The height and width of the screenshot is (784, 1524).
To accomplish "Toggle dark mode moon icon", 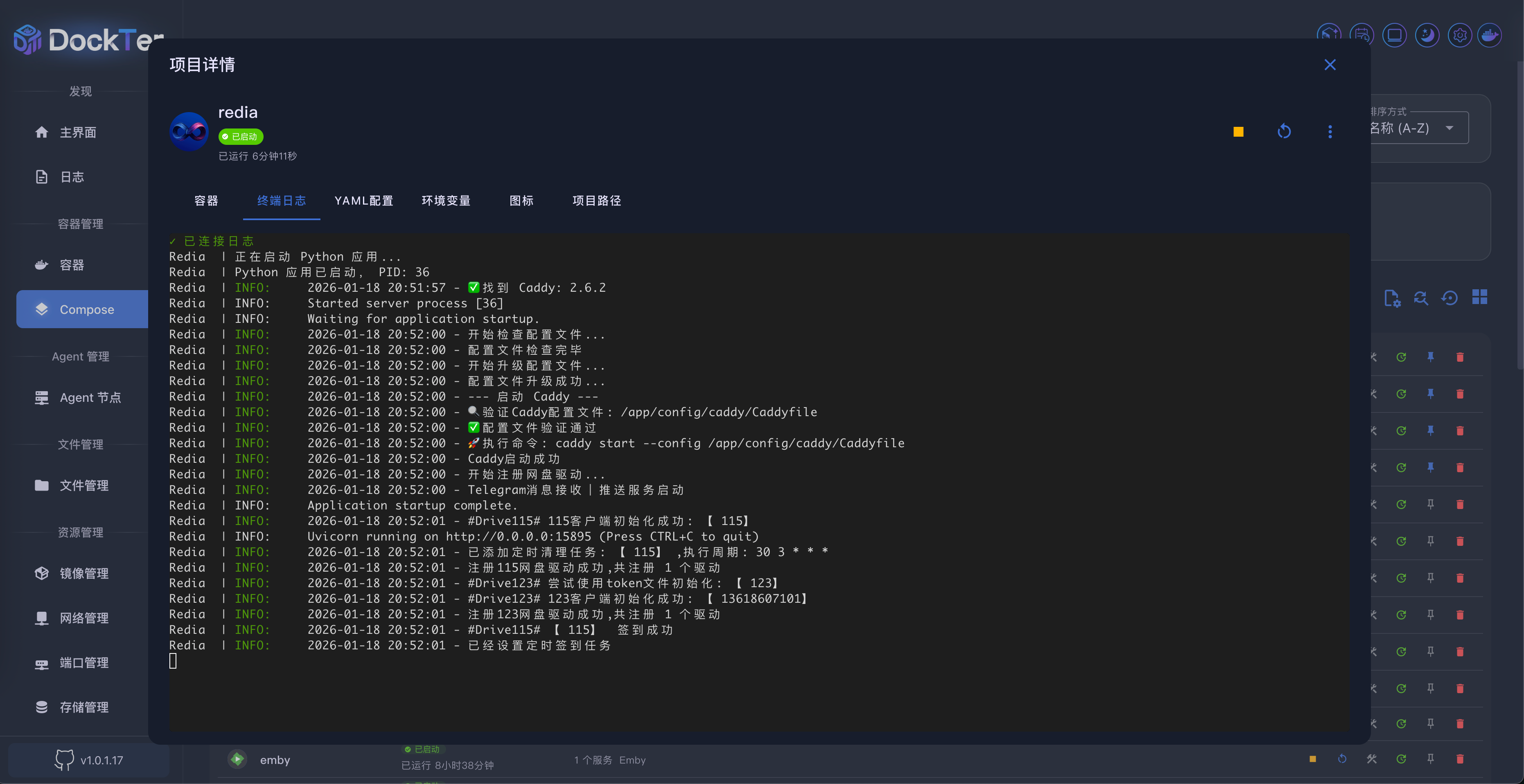I will coord(1427,36).
